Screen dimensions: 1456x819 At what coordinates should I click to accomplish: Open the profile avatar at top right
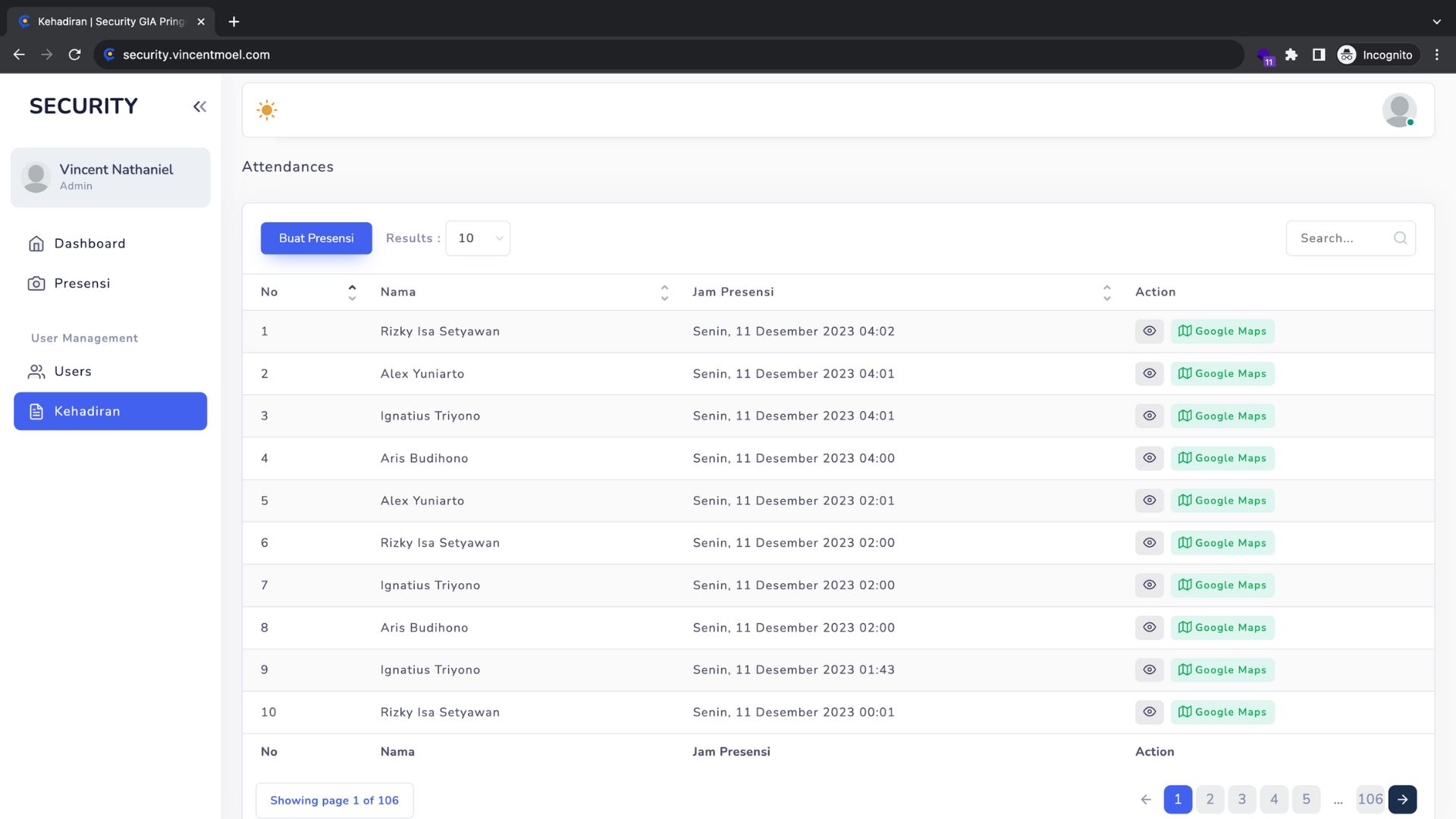pos(1399,110)
